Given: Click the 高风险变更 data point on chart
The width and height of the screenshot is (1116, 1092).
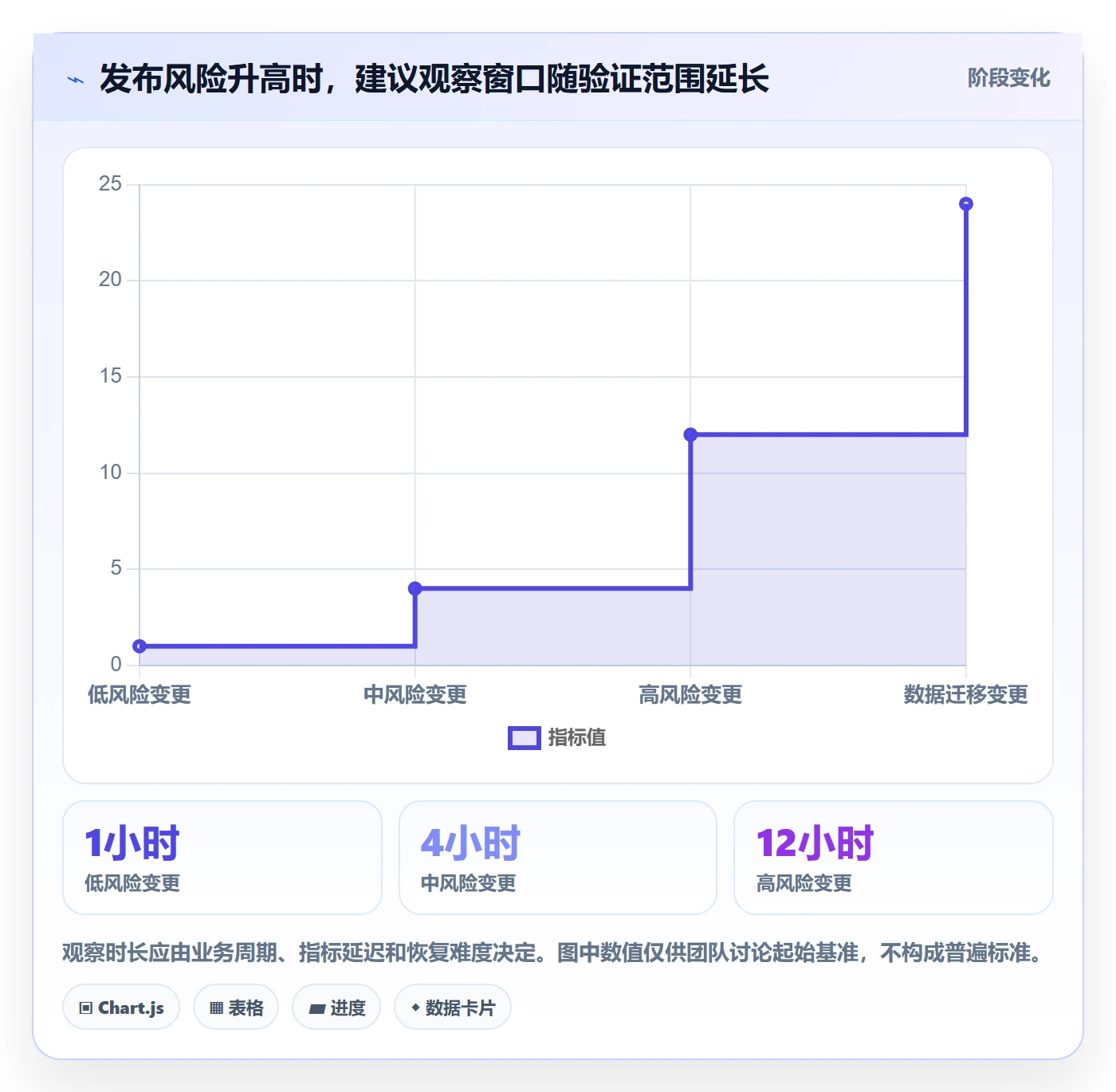Looking at the screenshot, I should (x=690, y=434).
